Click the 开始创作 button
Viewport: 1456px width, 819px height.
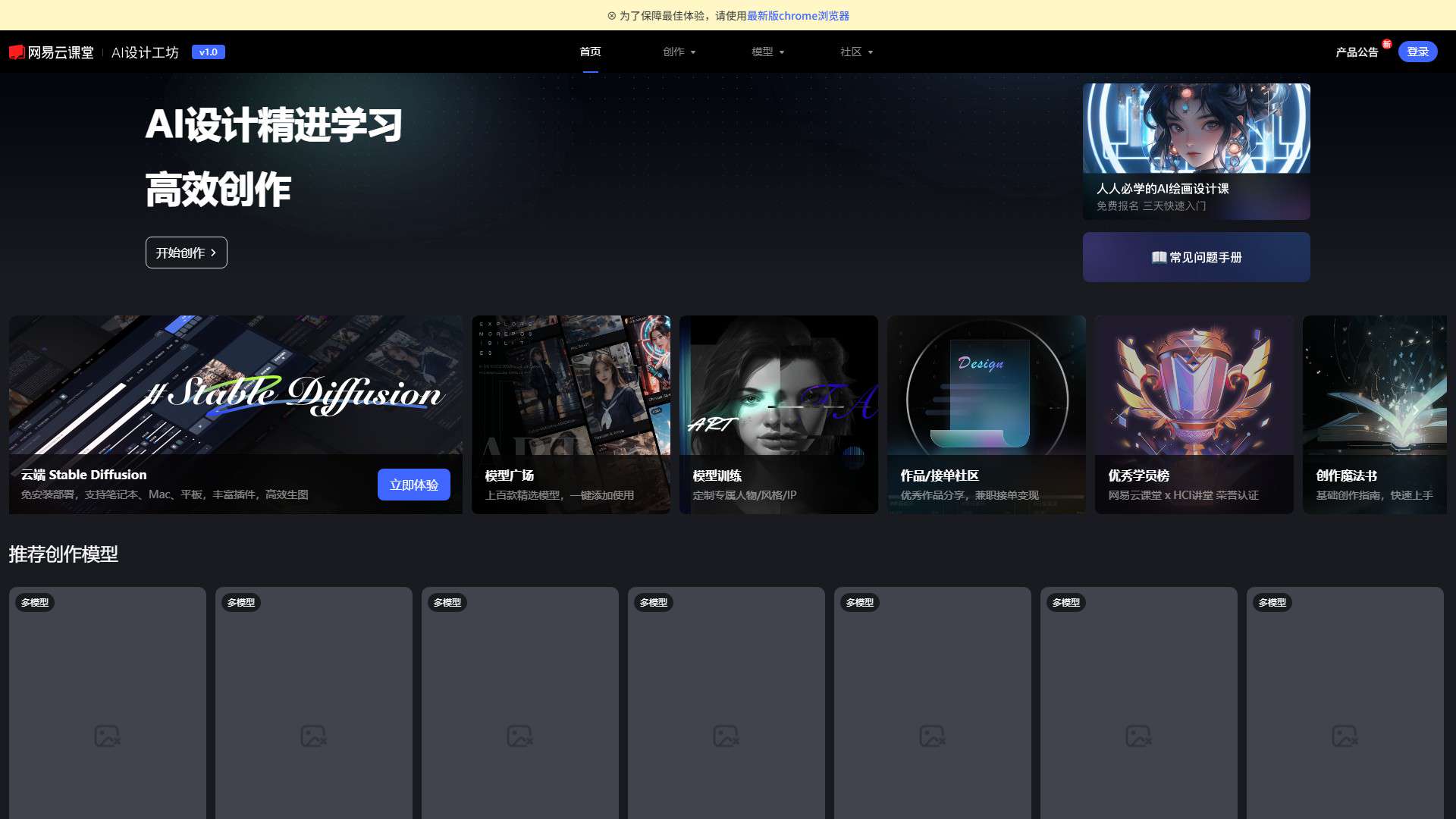coord(187,253)
